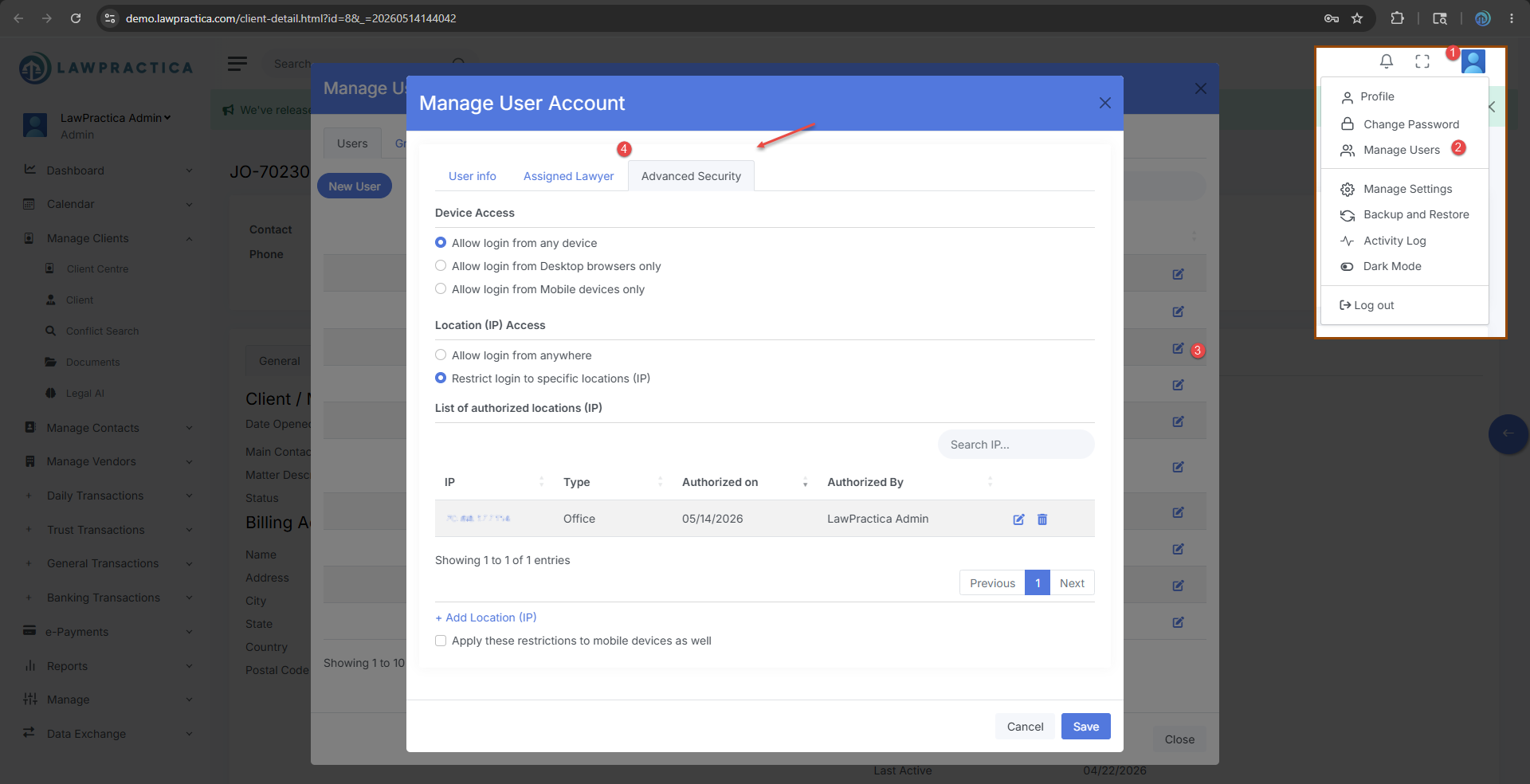Screen dimensions: 1530x784
Task: Click the + Add Location (IP) link
Action: (x=486, y=617)
